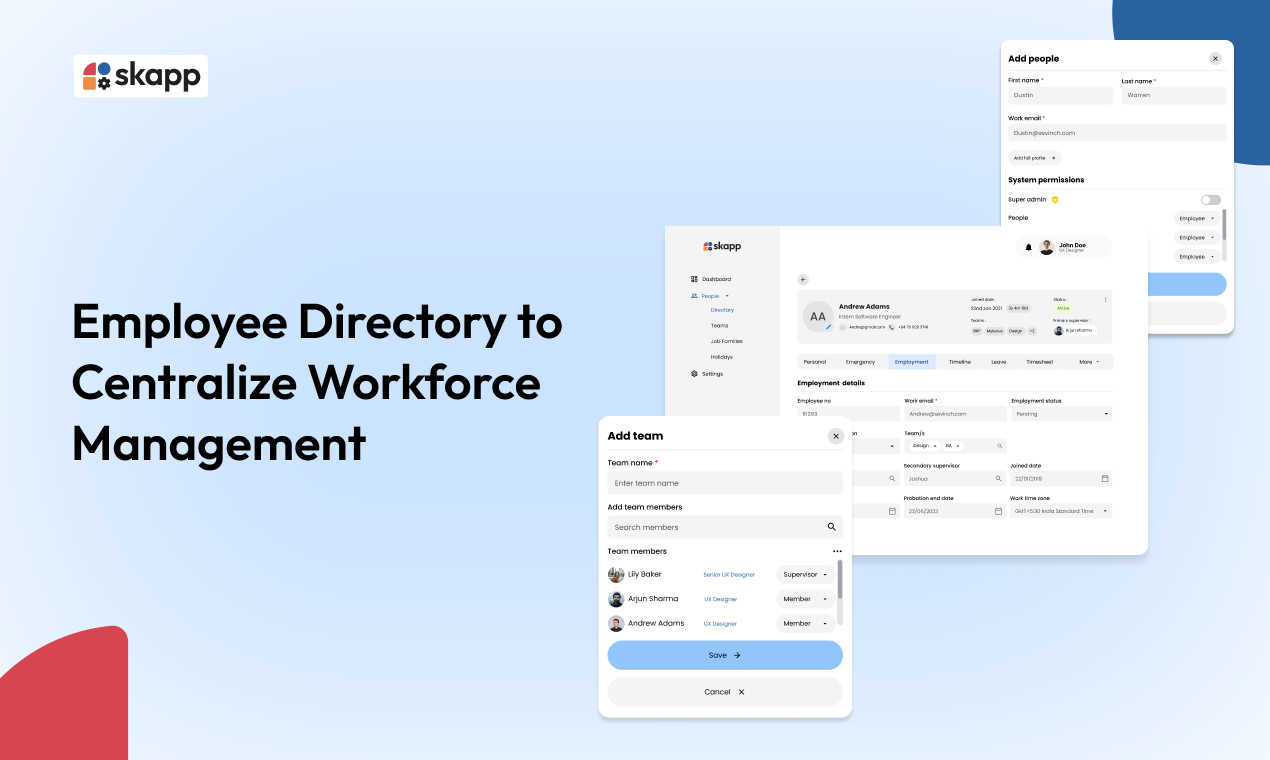Click the skapp logo at top left
The width and height of the screenshot is (1270, 760).
[141, 76]
